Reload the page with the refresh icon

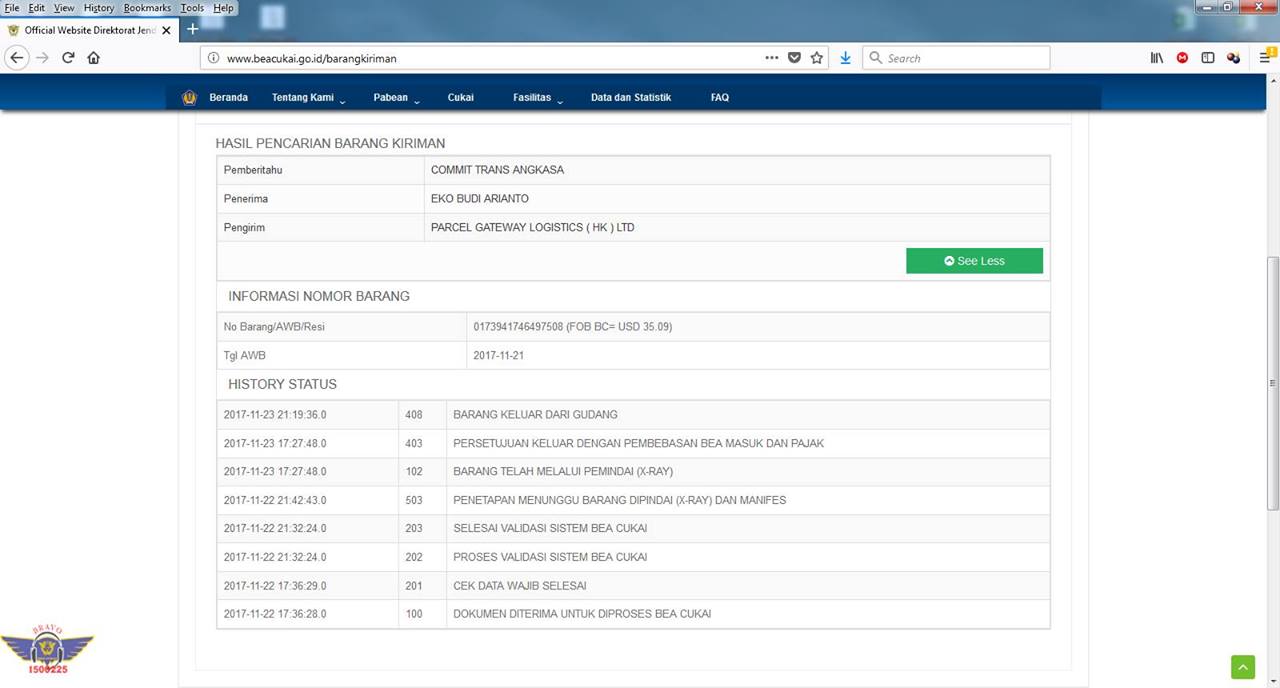[68, 58]
